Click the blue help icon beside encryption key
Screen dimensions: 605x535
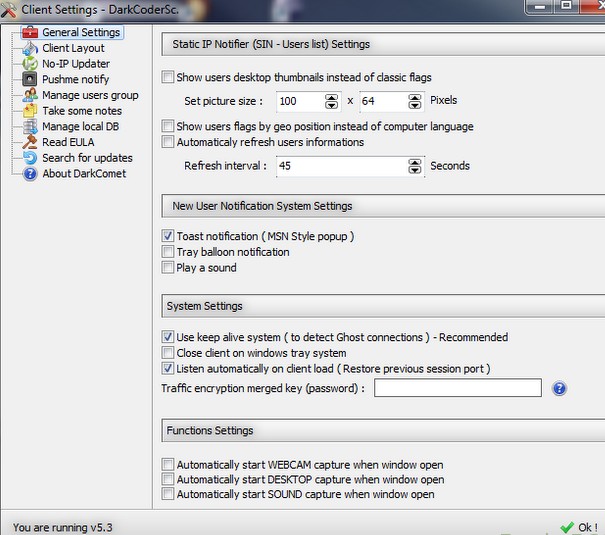point(560,388)
